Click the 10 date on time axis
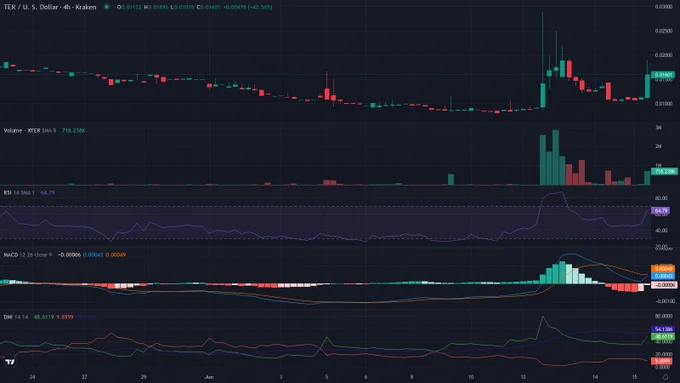680x383 pixels. (x=471, y=377)
